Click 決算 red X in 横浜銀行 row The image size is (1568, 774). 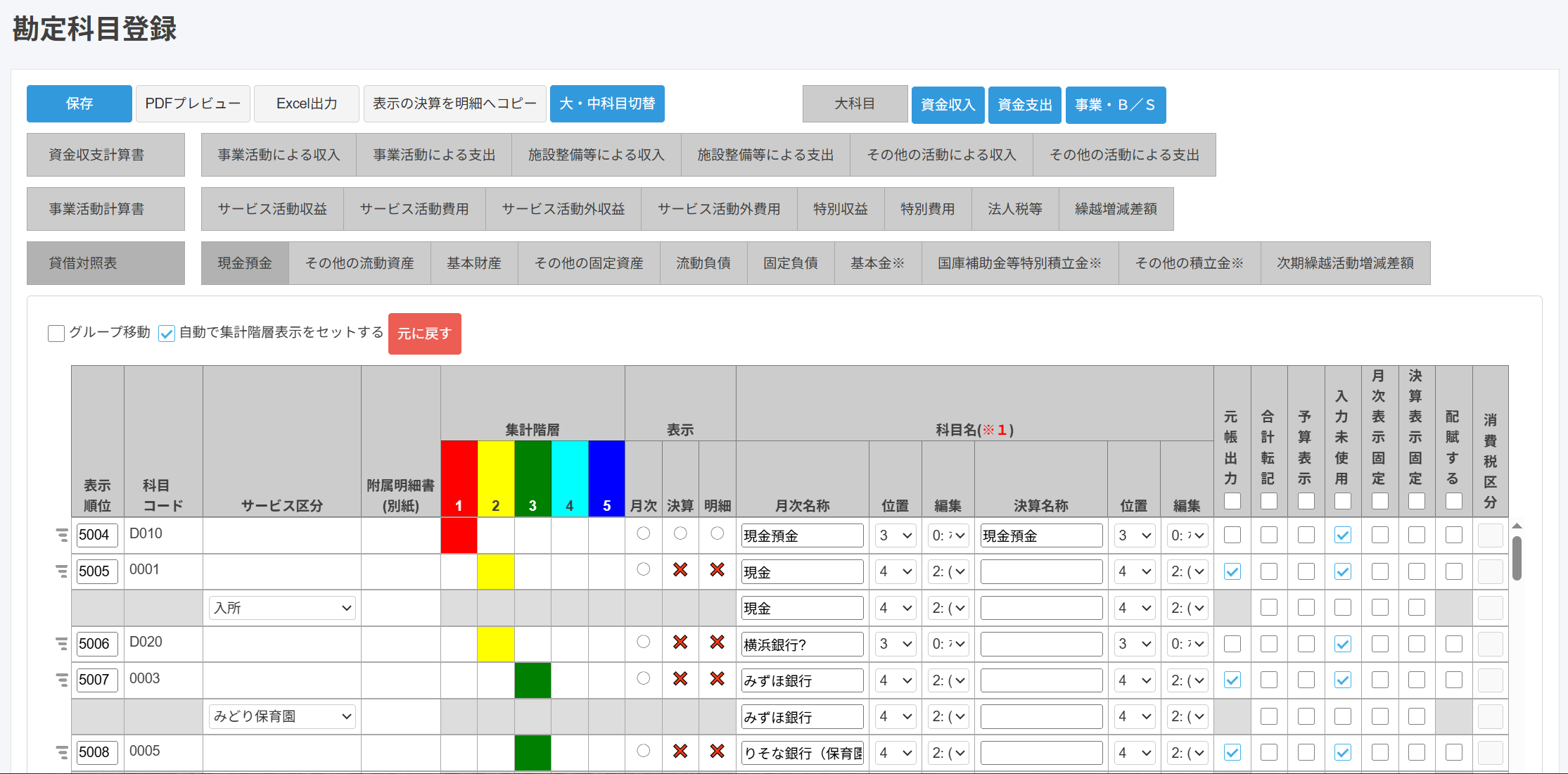click(680, 642)
